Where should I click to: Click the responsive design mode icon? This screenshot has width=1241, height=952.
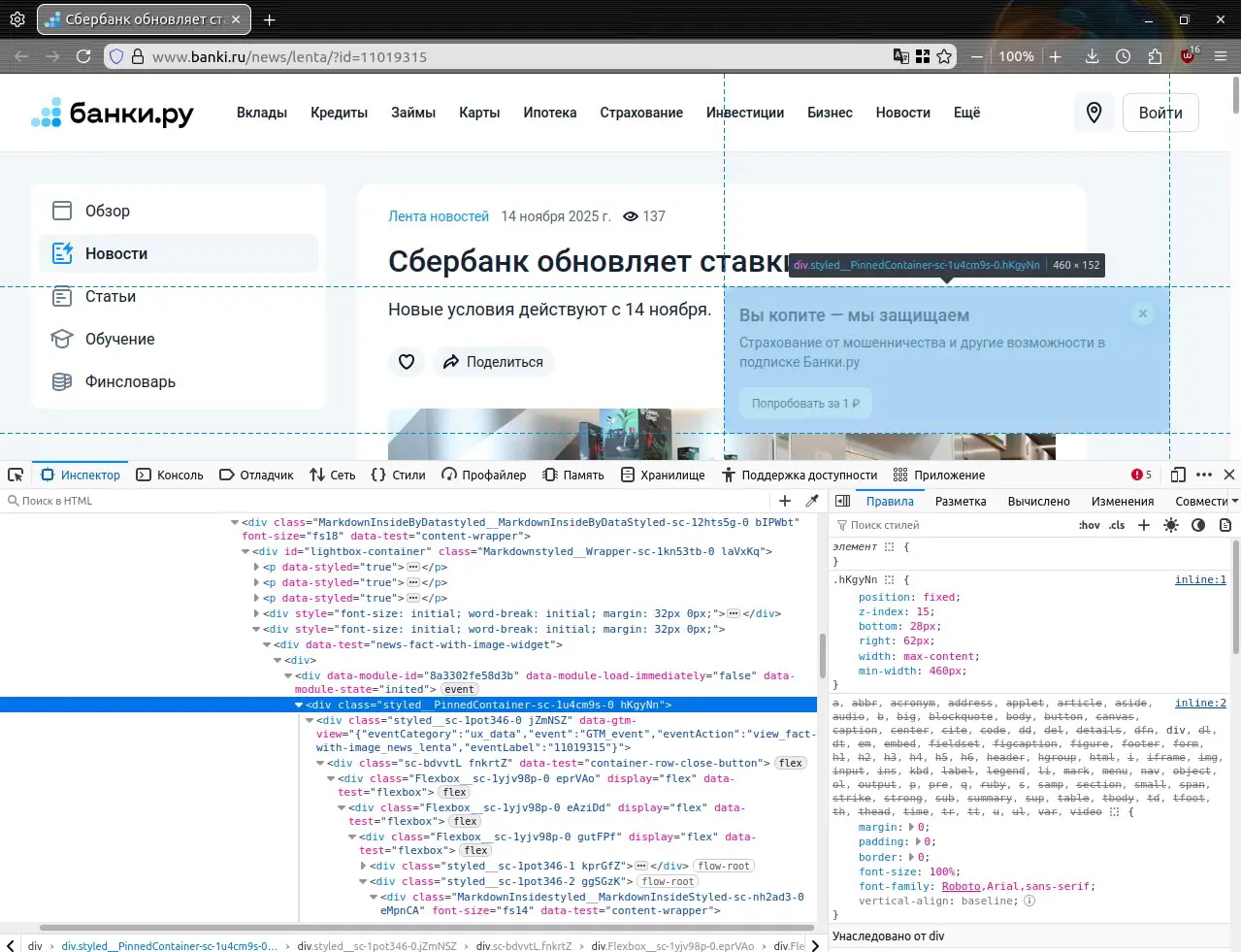click(1178, 475)
